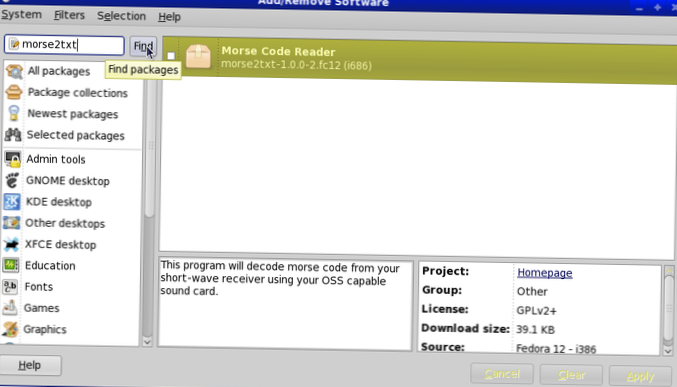The height and width of the screenshot is (387, 677).
Task: Select Selected packages in the sidebar
Action: [x=76, y=135]
